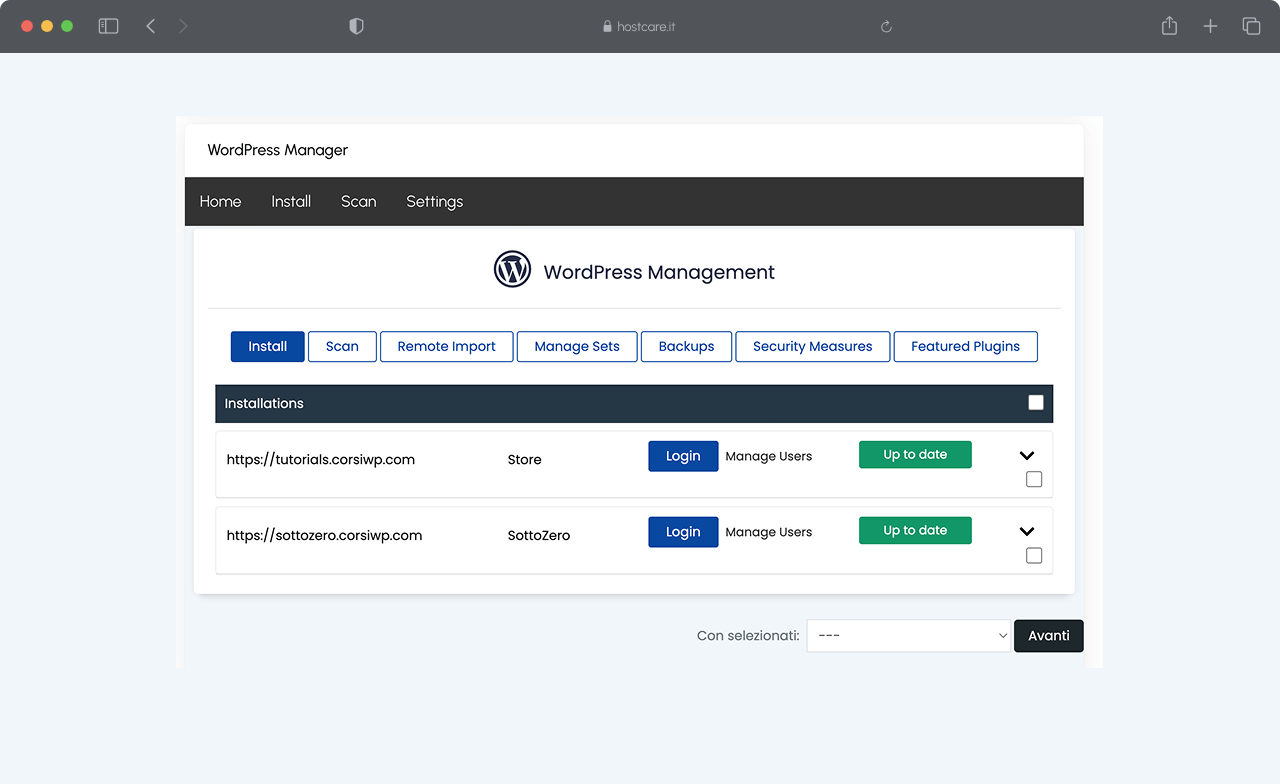This screenshot has width=1280, height=784.
Task: Click Up to date for SottoZero site
Action: (x=915, y=530)
